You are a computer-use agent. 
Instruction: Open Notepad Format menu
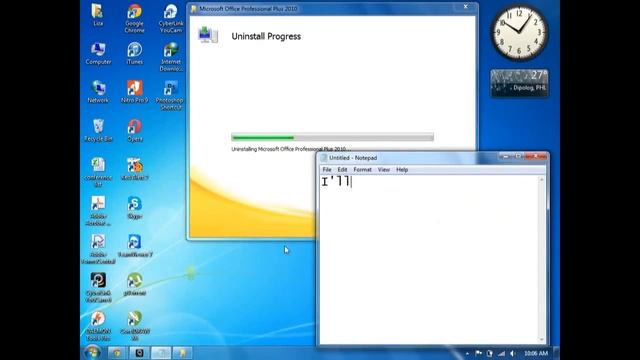click(x=362, y=169)
